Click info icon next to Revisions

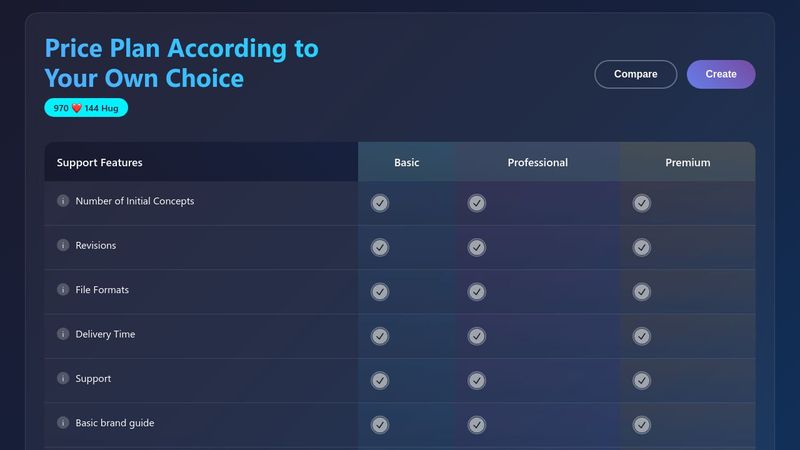pyautogui.click(x=63, y=245)
